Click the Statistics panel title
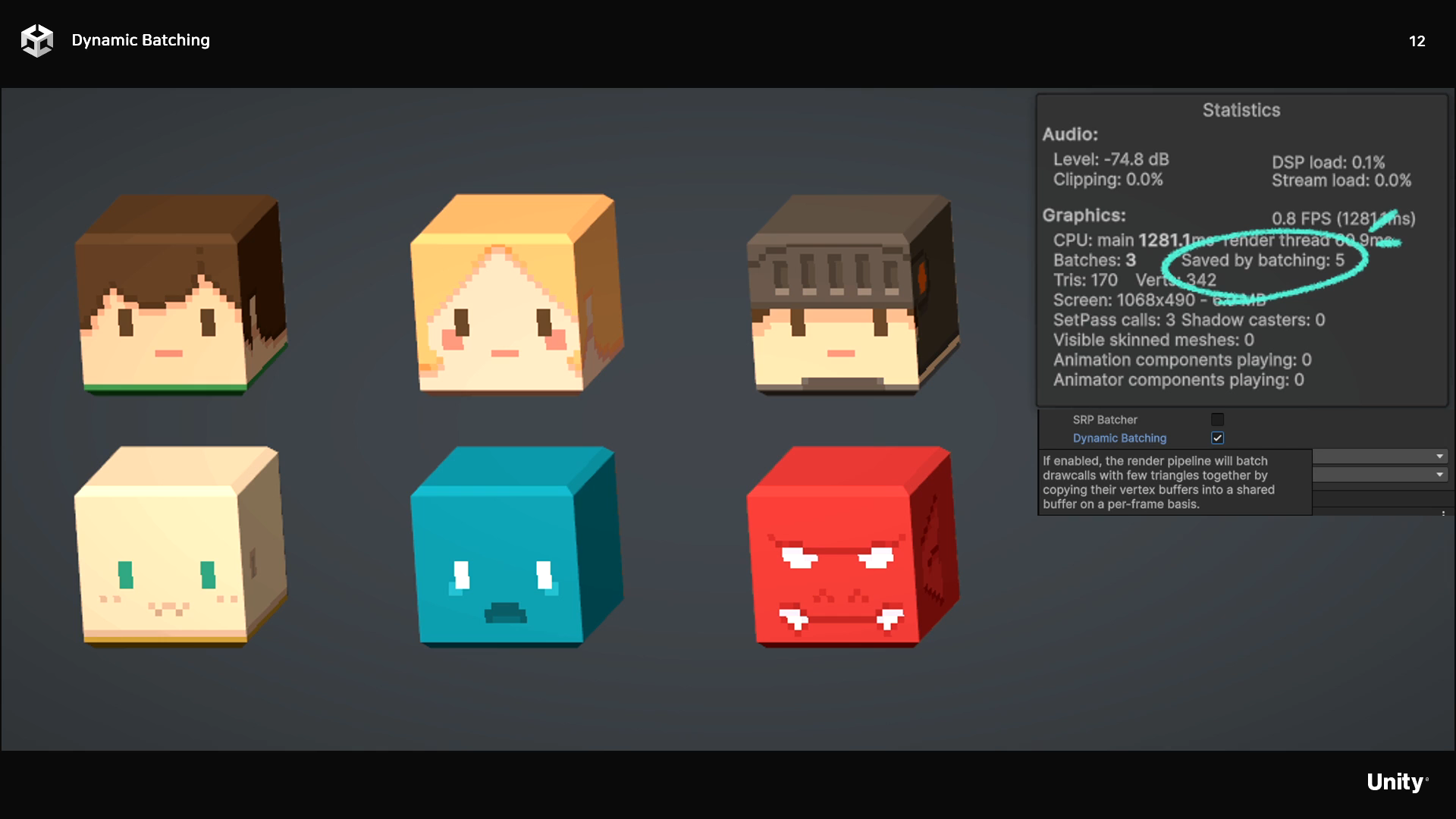The height and width of the screenshot is (819, 1456). tap(1241, 110)
